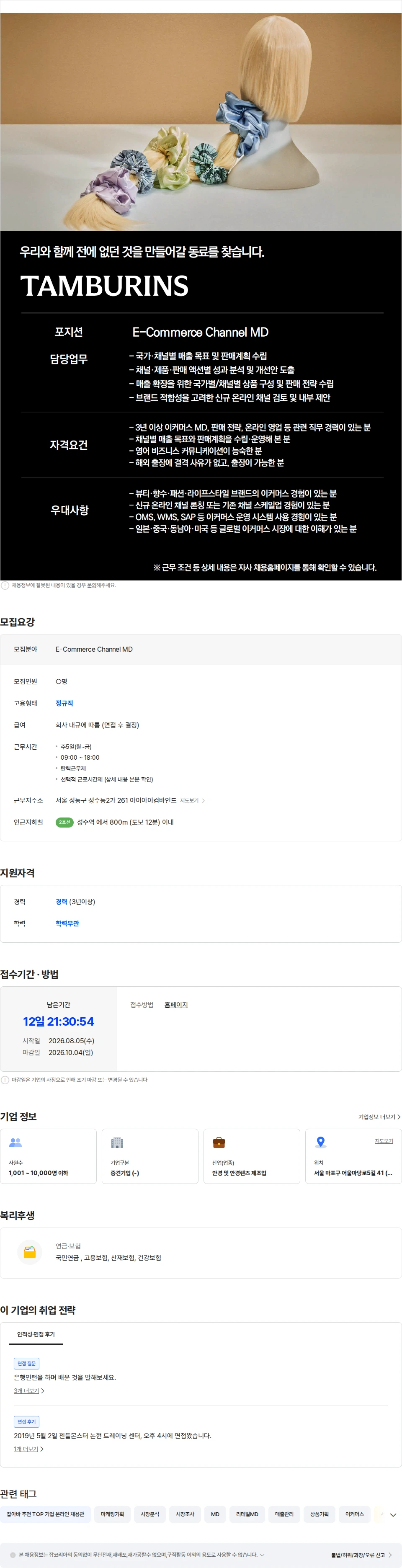Select the 인적성·면접 후기 tab
402x1568 pixels.
(36, 1334)
